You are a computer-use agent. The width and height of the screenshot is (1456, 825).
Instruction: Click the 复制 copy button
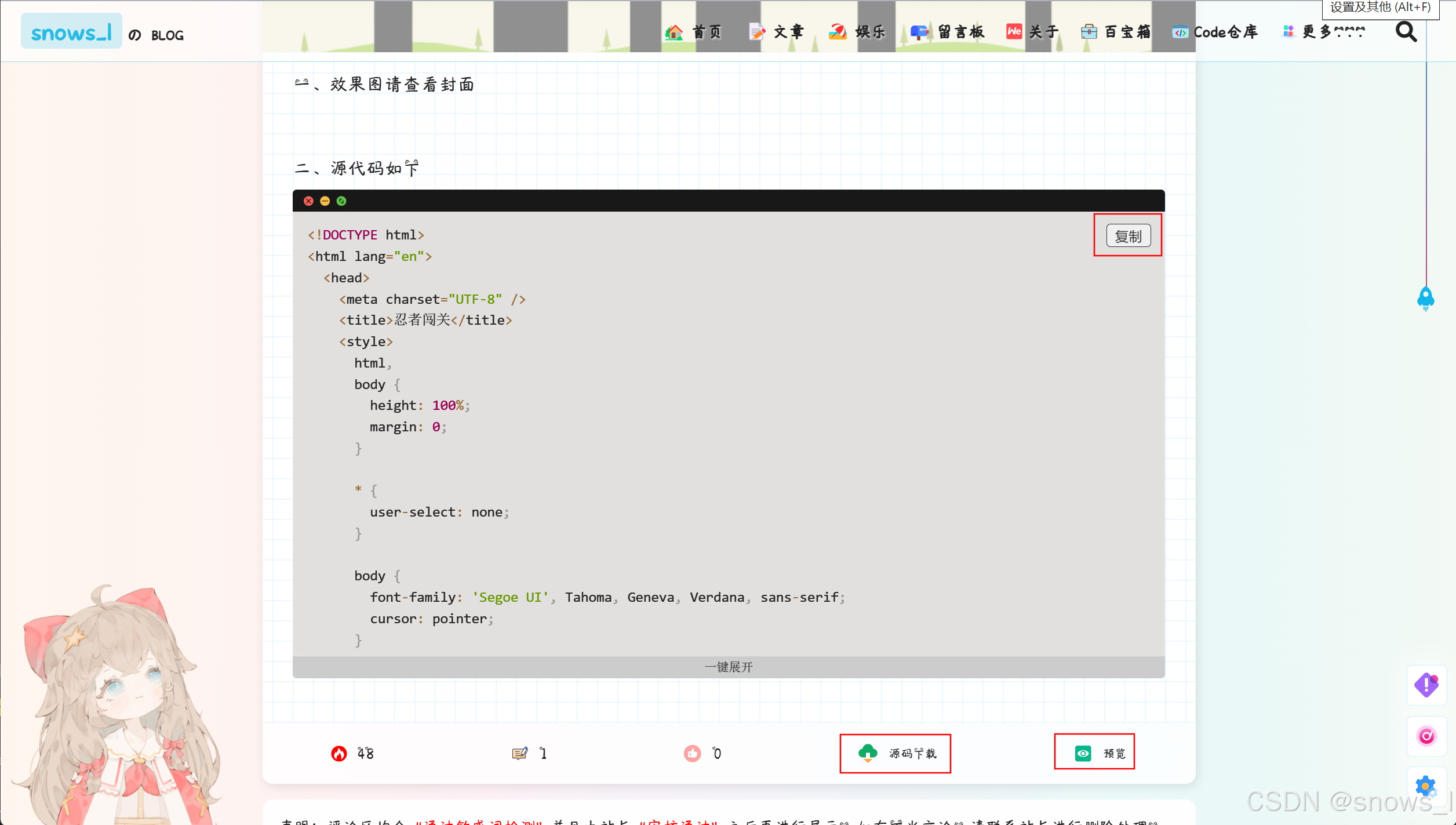click(x=1128, y=236)
